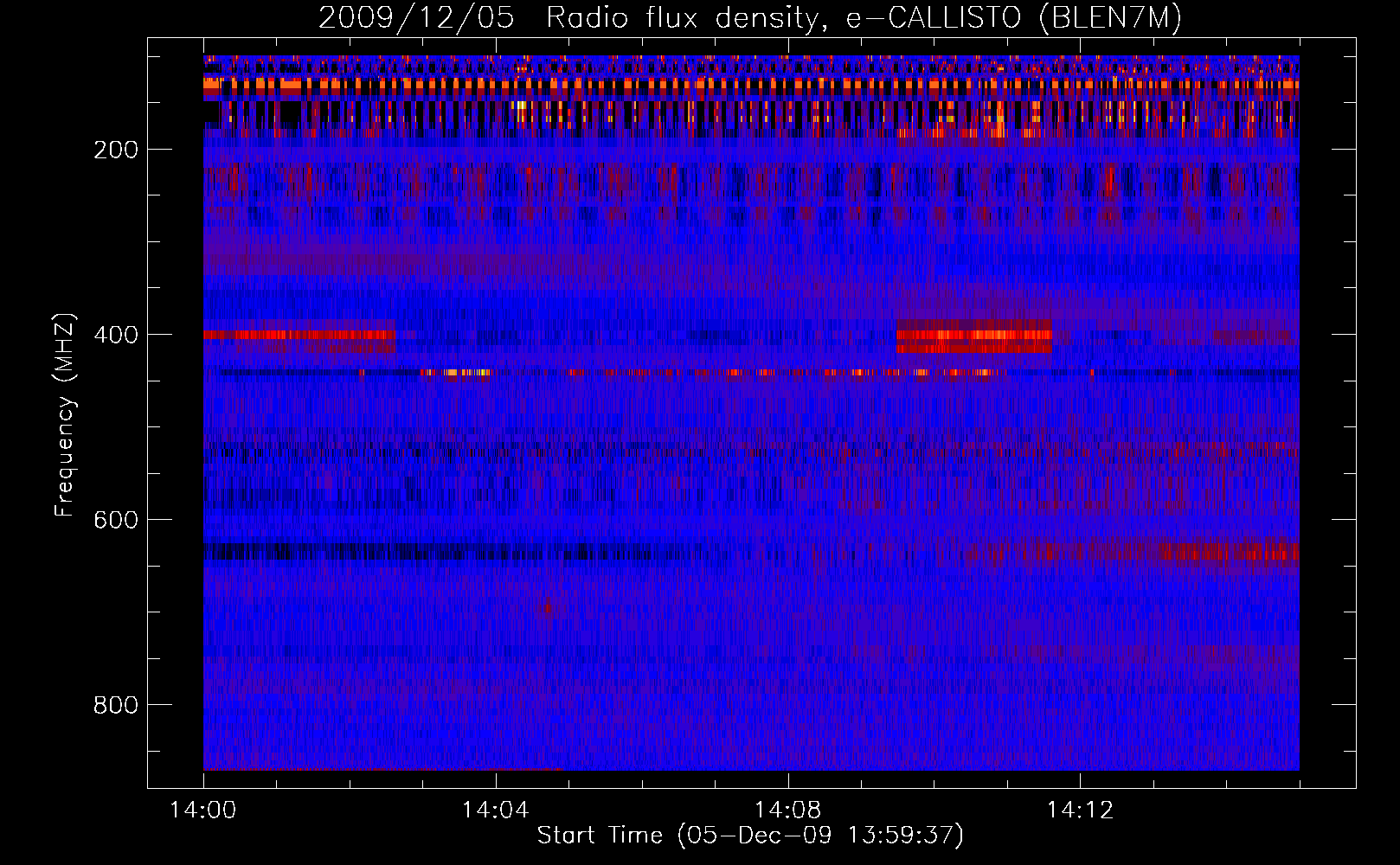Click the bright red band at 400 MHz near 14:01

point(299,335)
